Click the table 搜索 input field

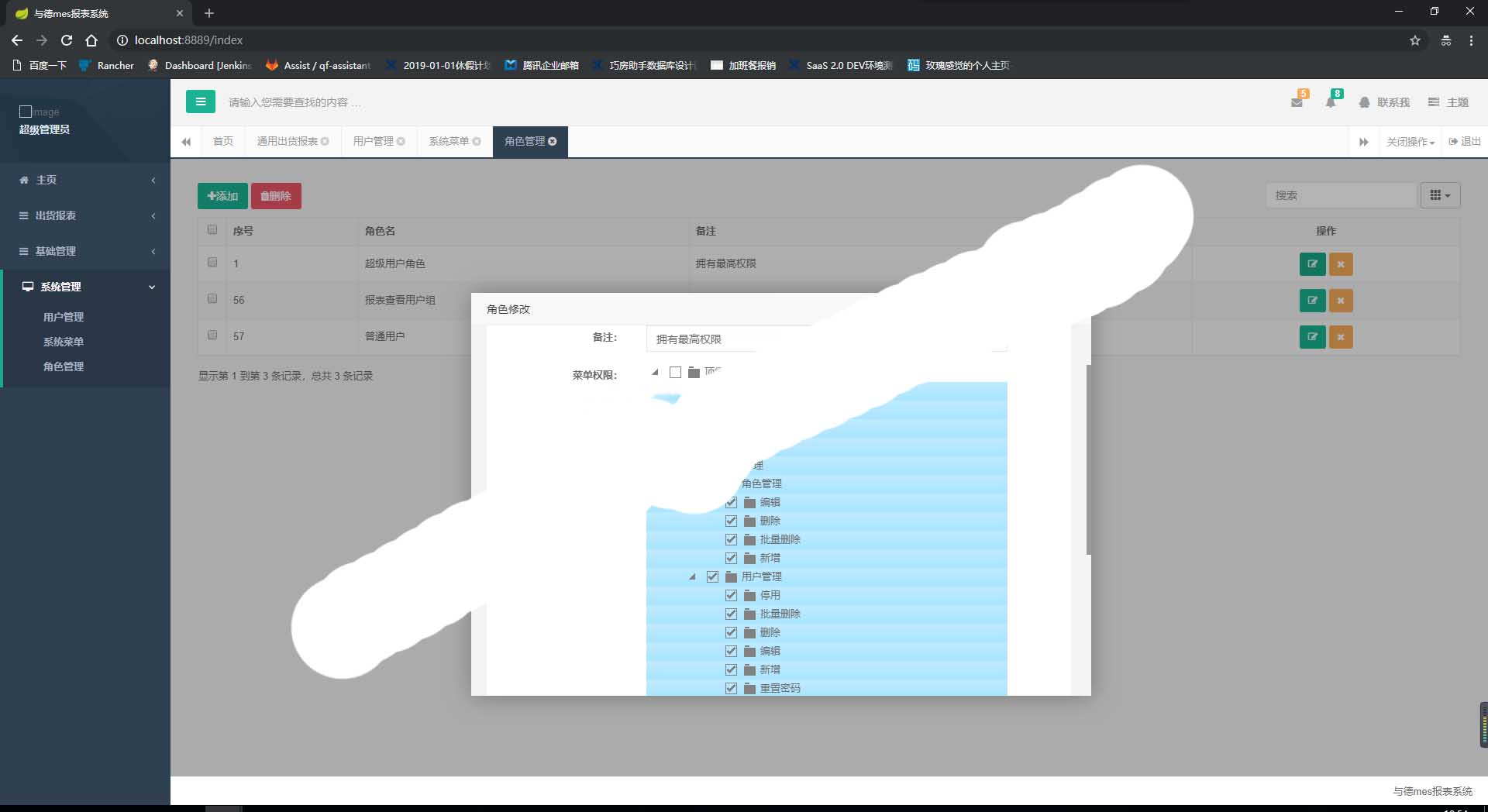coord(1340,195)
